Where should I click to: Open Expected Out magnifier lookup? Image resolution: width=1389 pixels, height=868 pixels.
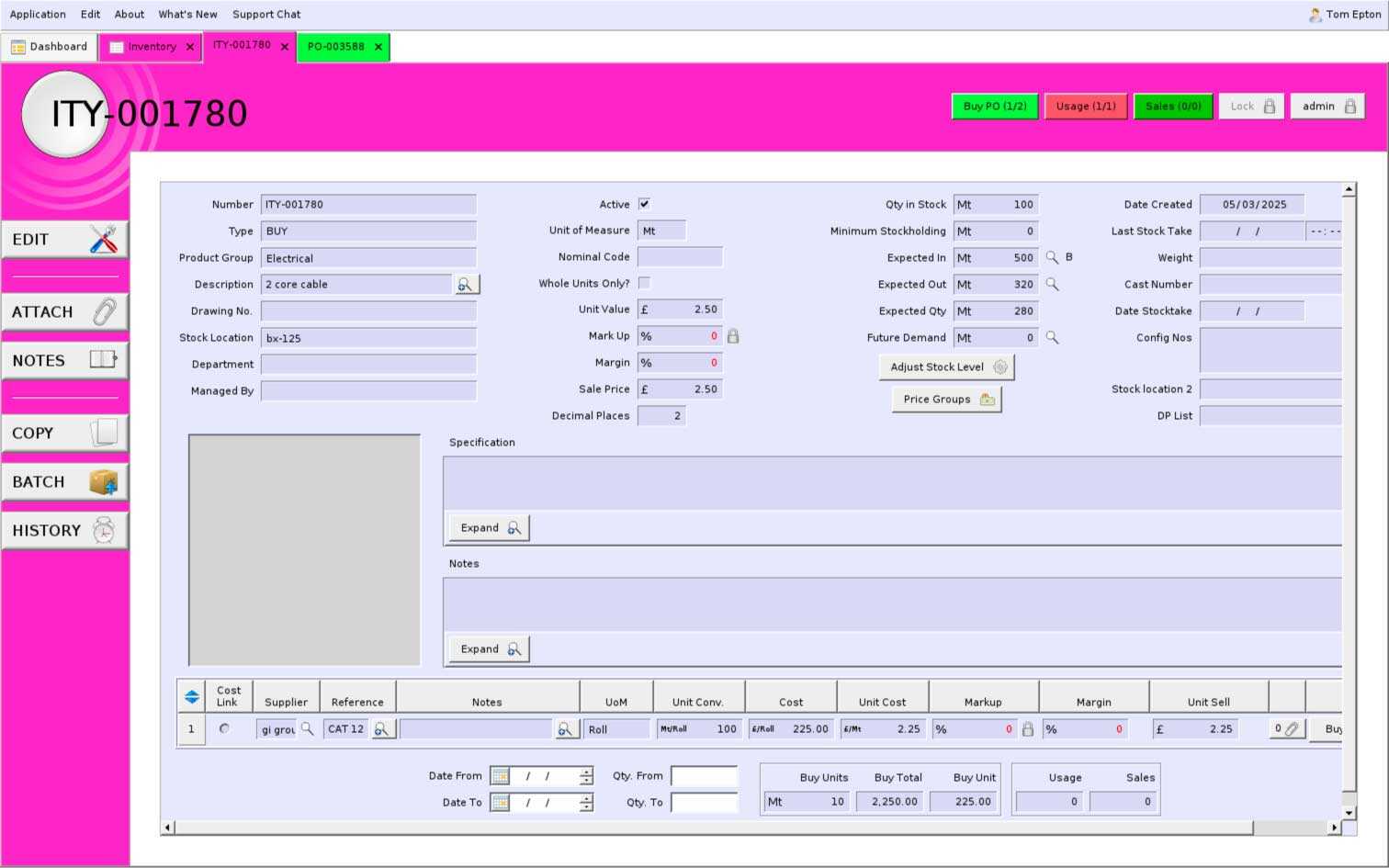click(1052, 285)
